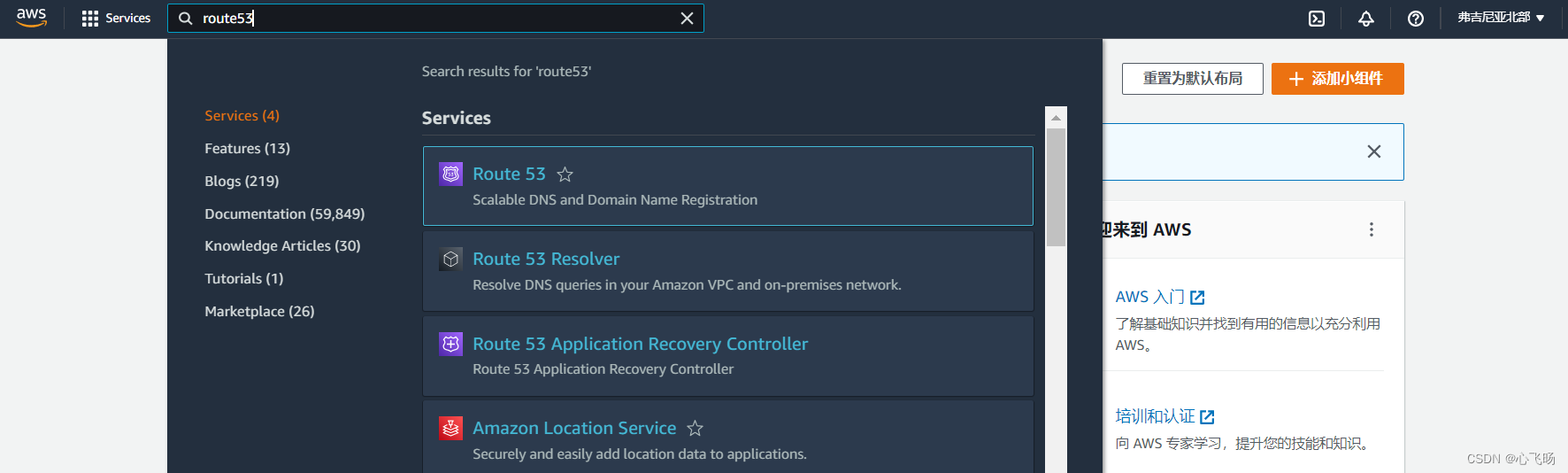Clear the route53 search text
Screen dimensions: 1568x473
687,18
